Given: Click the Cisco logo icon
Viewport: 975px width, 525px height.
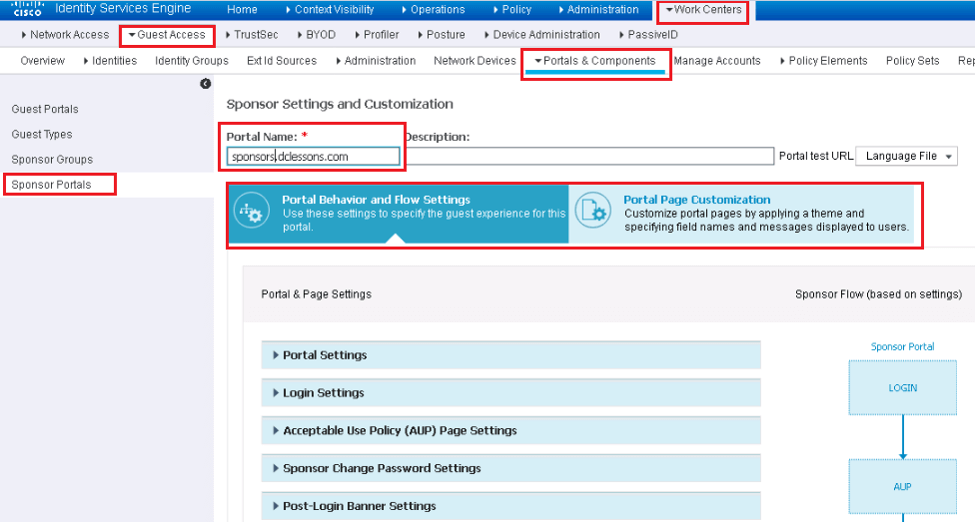Looking at the screenshot, I should tap(27, 9).
